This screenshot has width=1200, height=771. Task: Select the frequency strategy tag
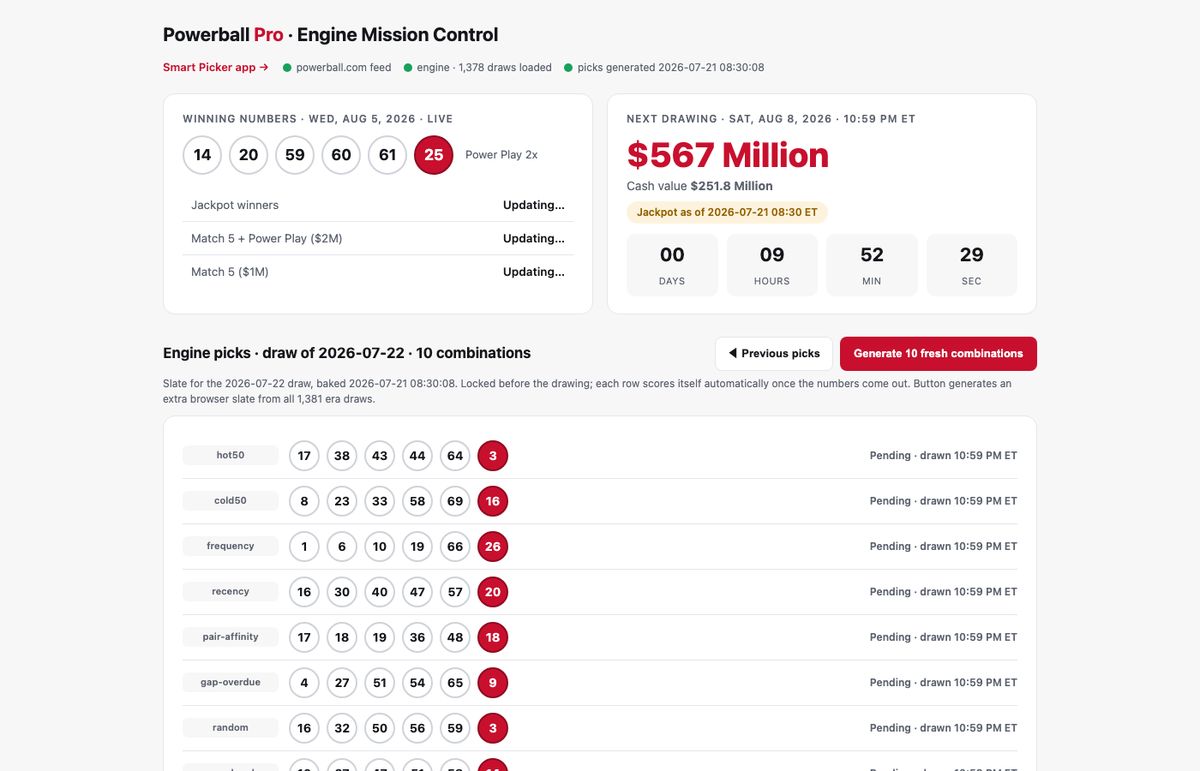point(230,546)
